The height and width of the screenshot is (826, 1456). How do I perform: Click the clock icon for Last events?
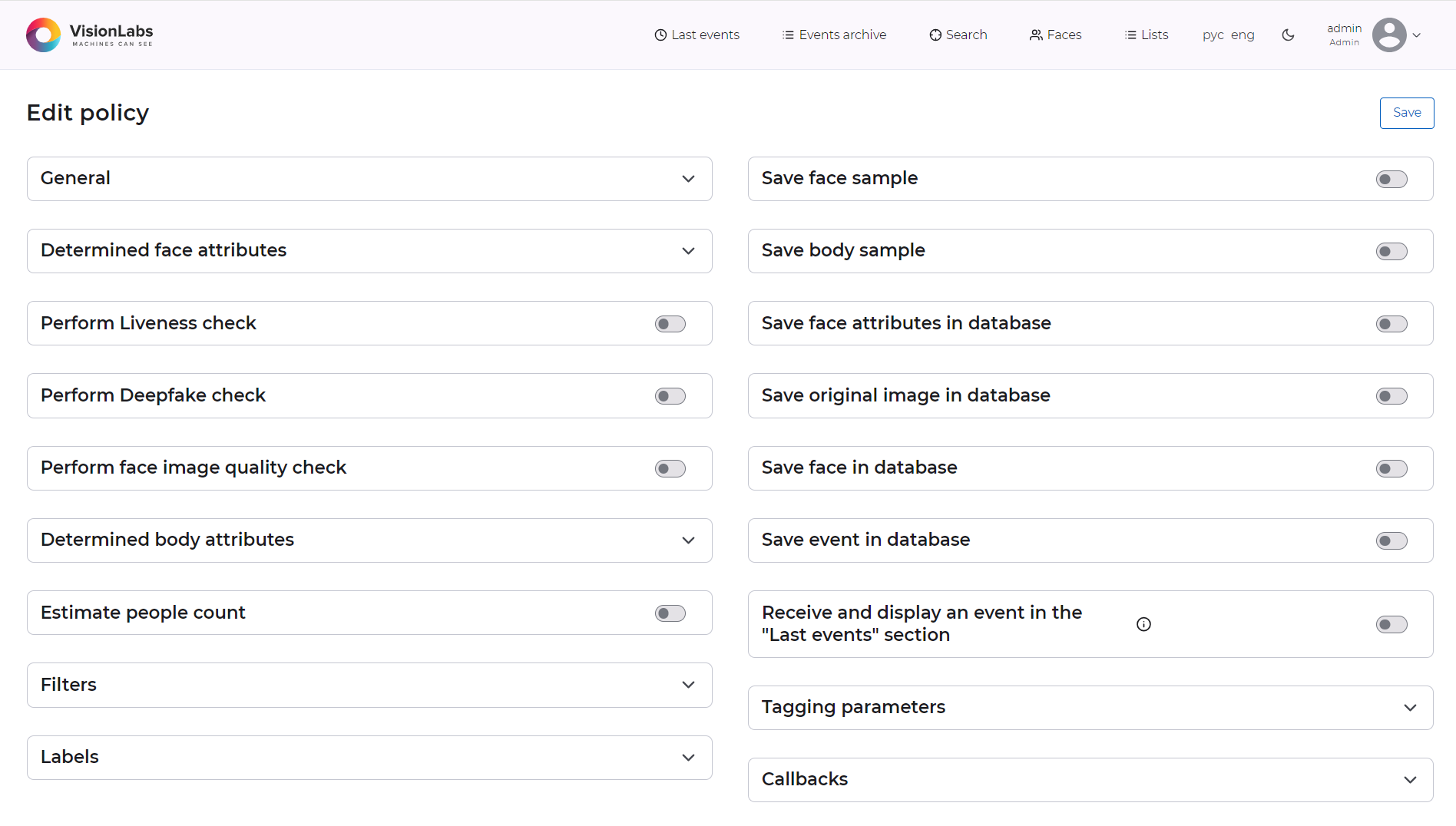(660, 35)
